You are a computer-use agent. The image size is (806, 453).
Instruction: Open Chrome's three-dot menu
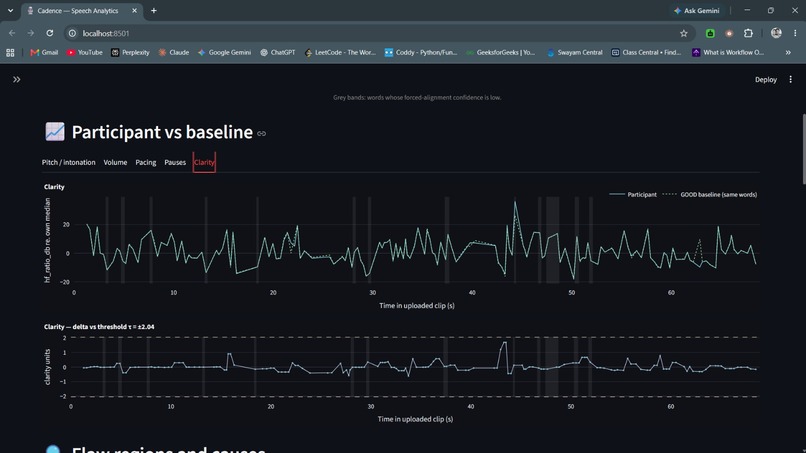click(x=795, y=33)
